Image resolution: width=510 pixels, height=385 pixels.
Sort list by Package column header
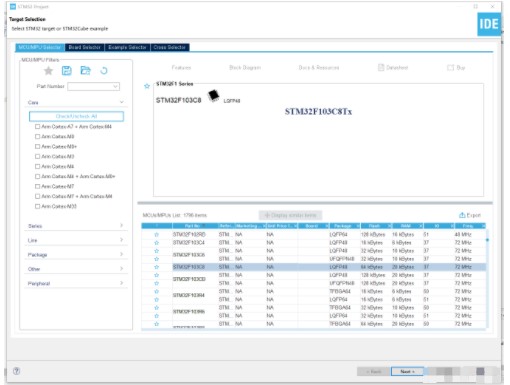click(x=344, y=226)
